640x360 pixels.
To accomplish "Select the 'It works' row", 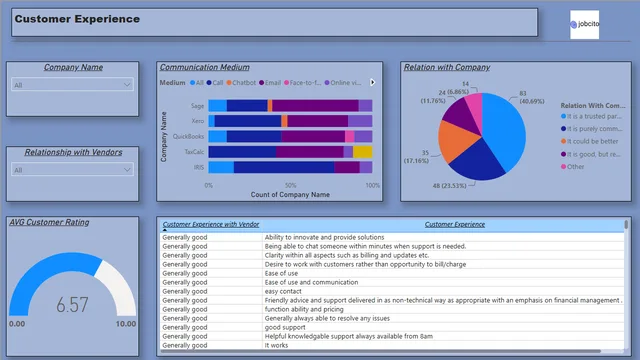I will pyautogui.click(x=392, y=345).
